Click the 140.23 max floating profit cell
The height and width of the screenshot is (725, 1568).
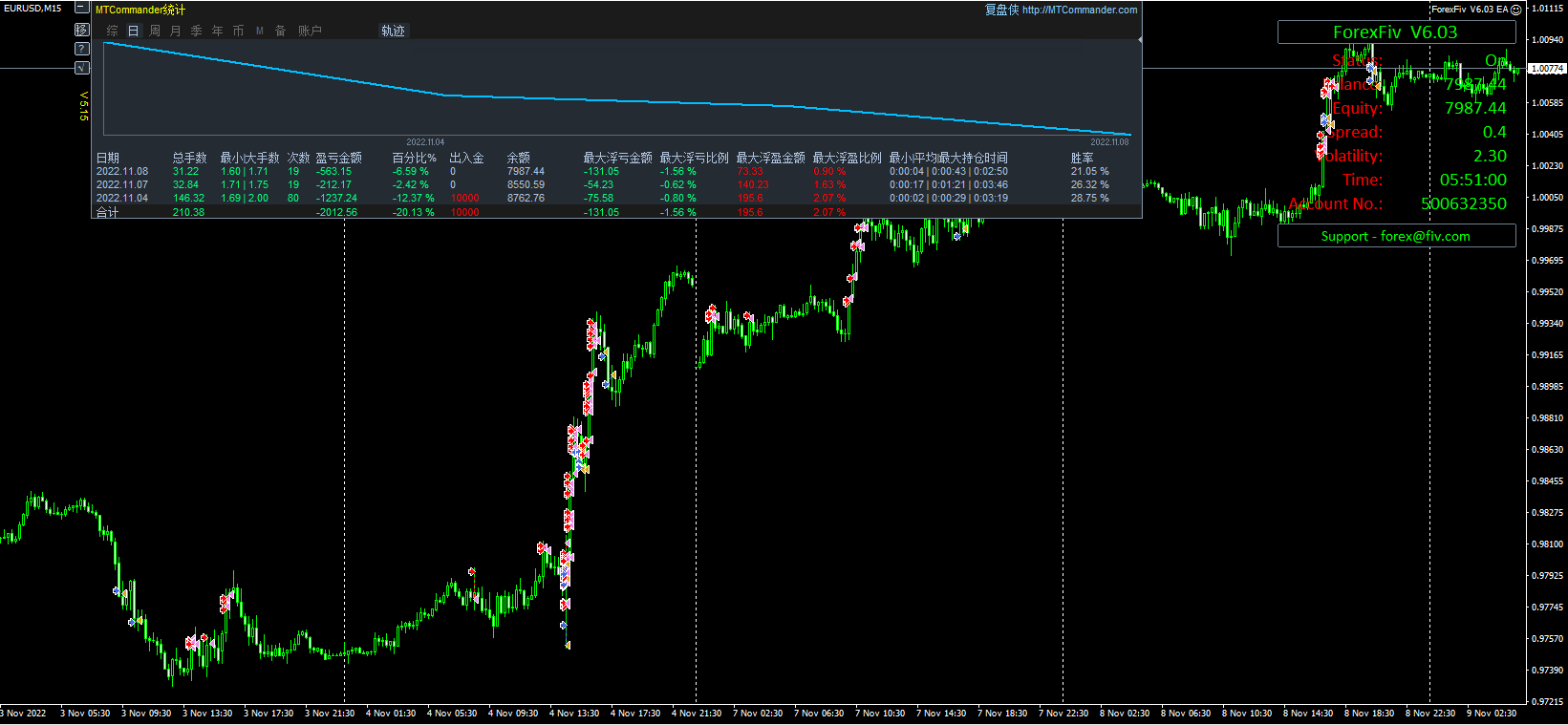[x=753, y=185]
